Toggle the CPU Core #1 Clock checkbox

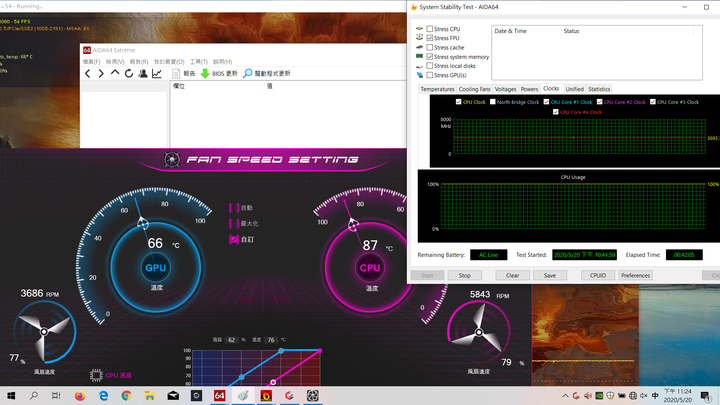(546, 102)
